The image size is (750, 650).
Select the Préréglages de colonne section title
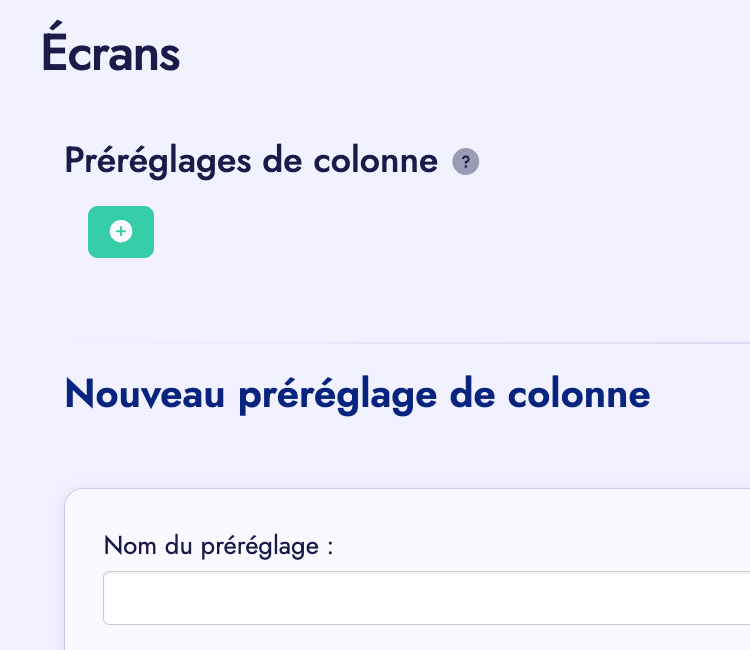coord(251,160)
